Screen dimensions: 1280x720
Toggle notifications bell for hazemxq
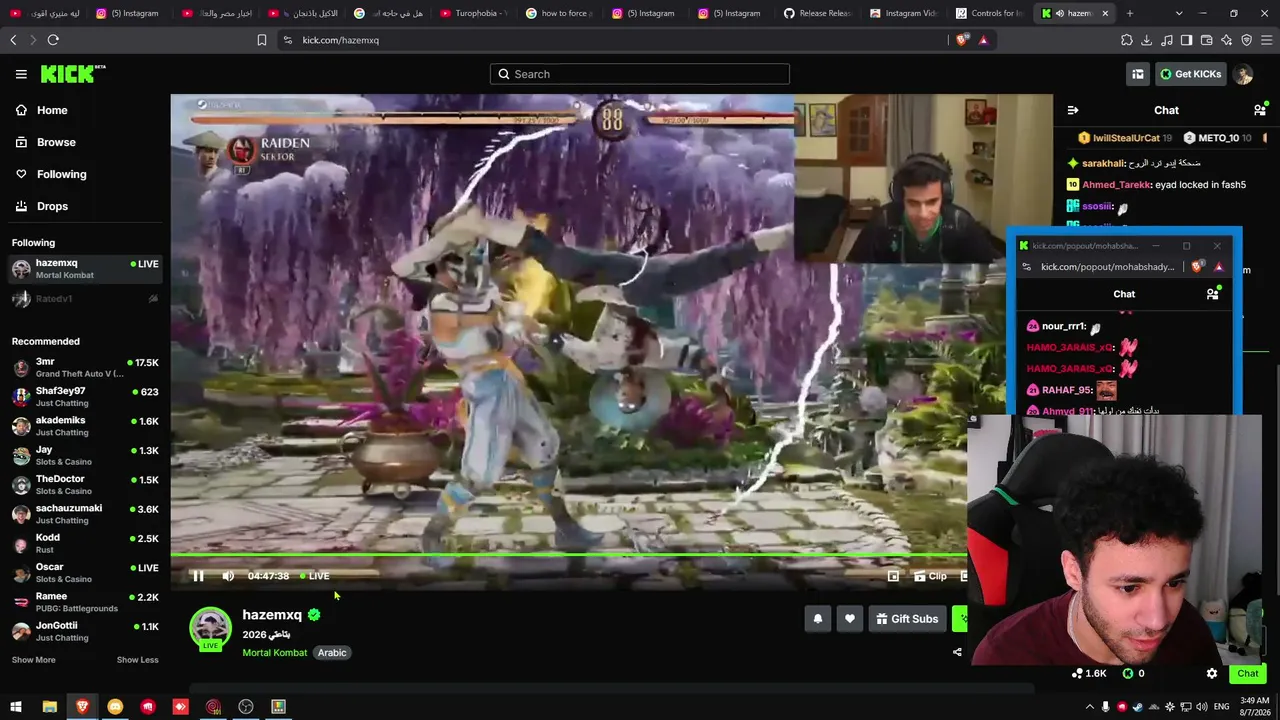[818, 619]
